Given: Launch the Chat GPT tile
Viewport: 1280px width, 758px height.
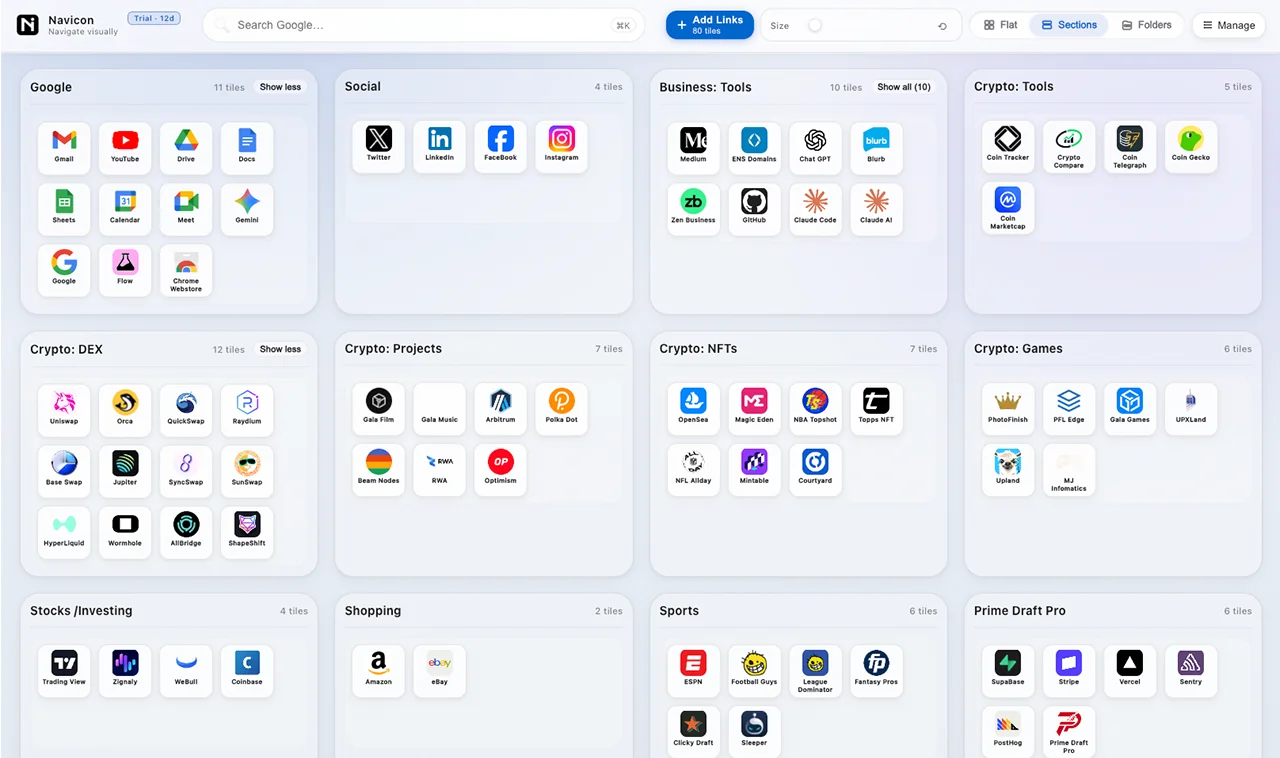Looking at the screenshot, I should [x=815, y=149].
